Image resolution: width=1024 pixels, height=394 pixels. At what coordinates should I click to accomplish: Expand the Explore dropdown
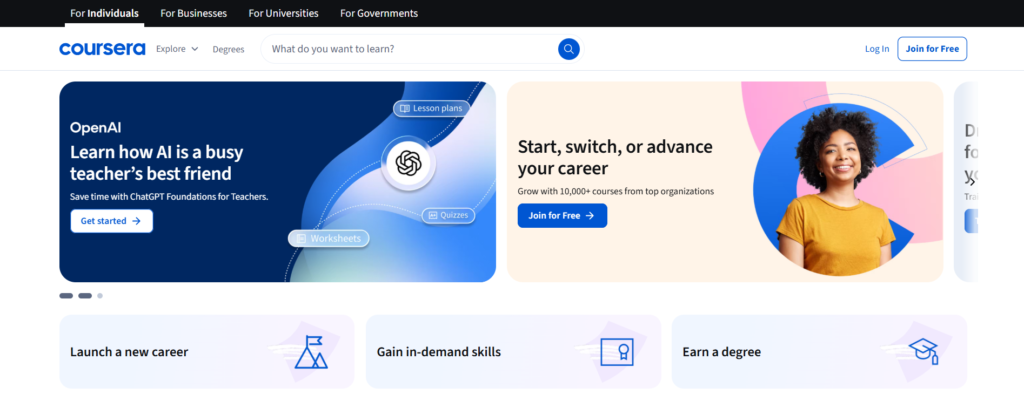coord(177,49)
